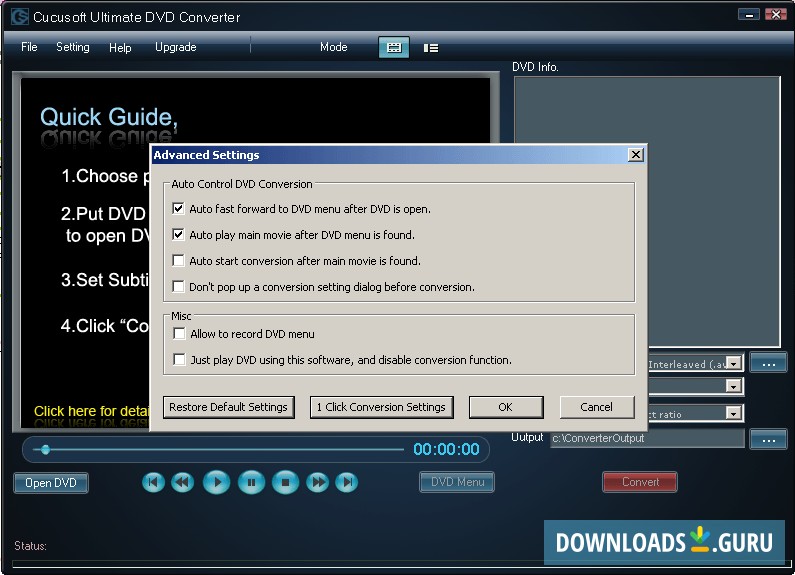This screenshot has width=795, height=575.
Task: Close the Advanced Settings dialog
Action: pos(636,155)
